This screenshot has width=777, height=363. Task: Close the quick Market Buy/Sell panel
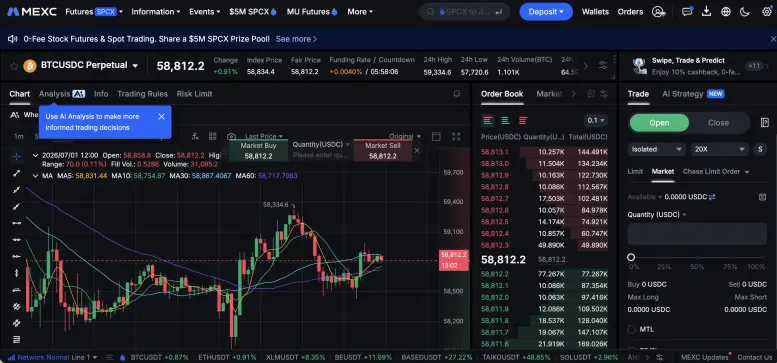click(x=417, y=151)
